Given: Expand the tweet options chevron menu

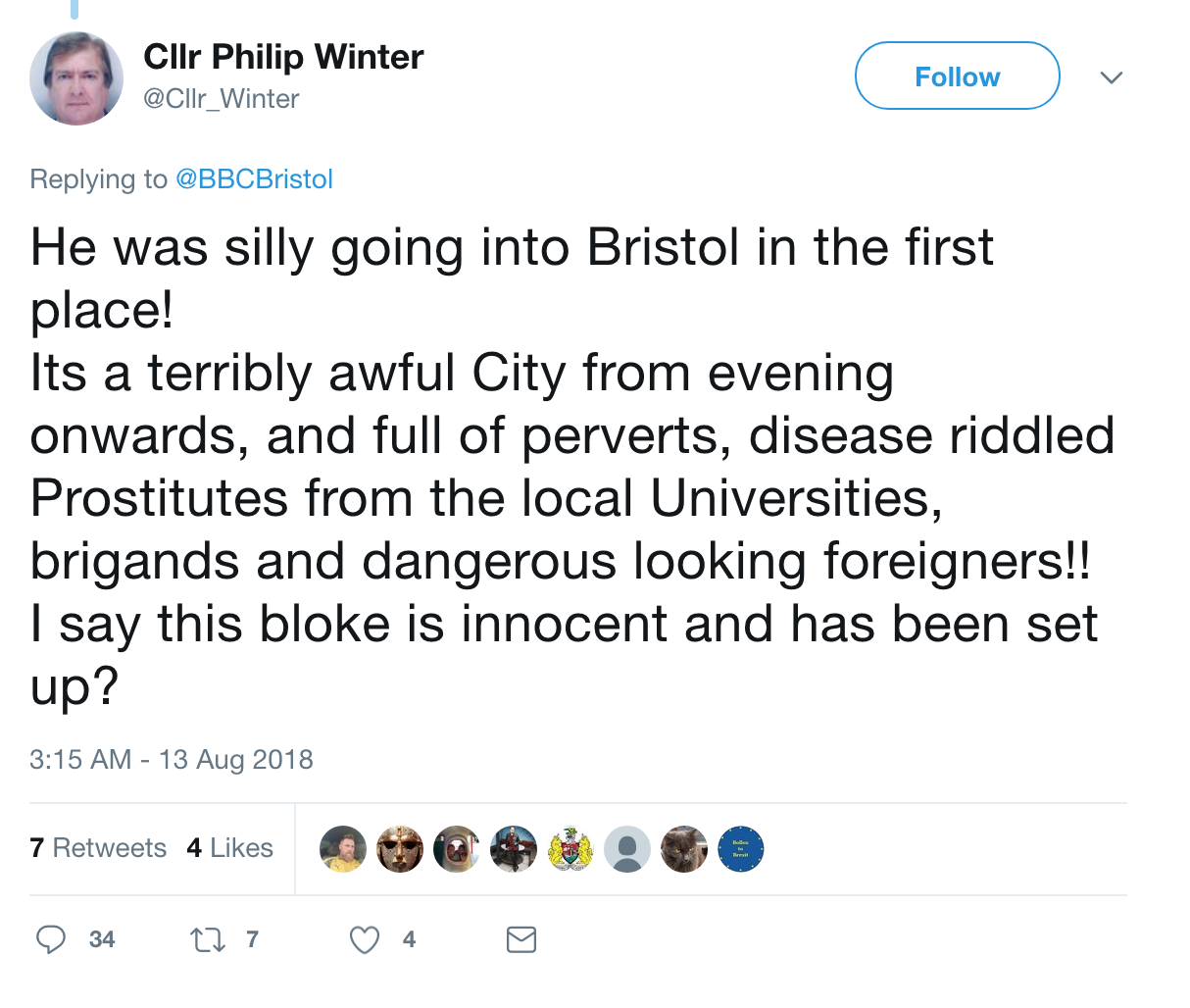Looking at the screenshot, I should [1111, 77].
